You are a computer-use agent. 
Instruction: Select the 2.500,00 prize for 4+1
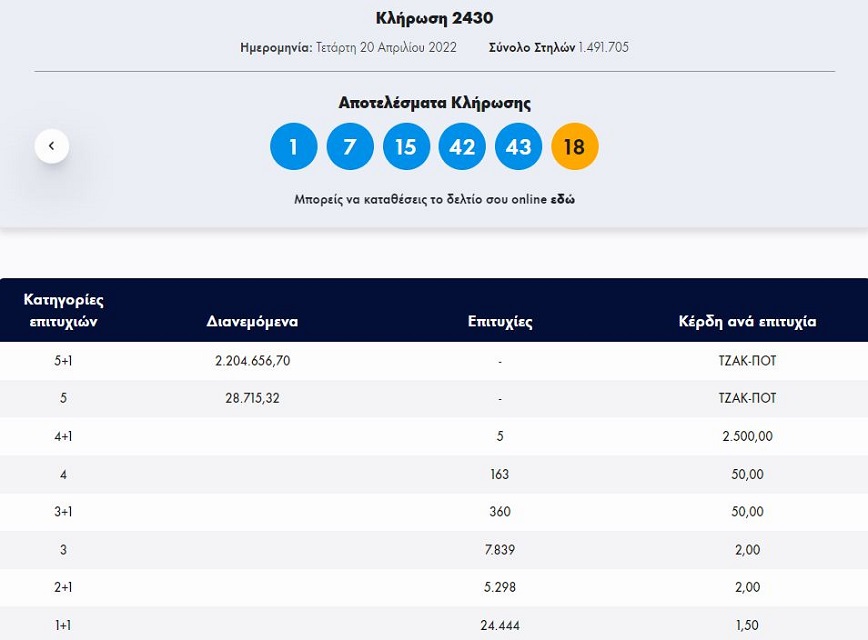point(746,437)
